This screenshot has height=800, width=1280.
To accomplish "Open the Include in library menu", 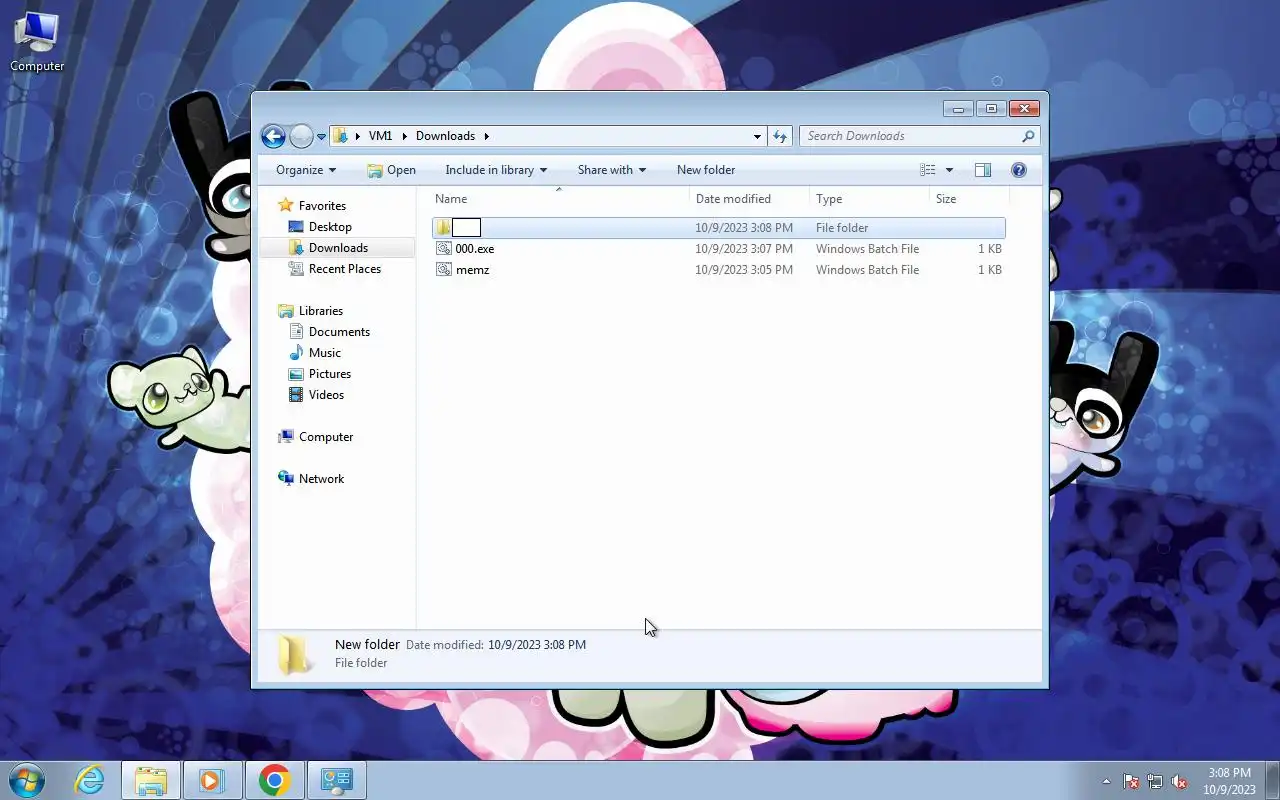I will pos(496,170).
